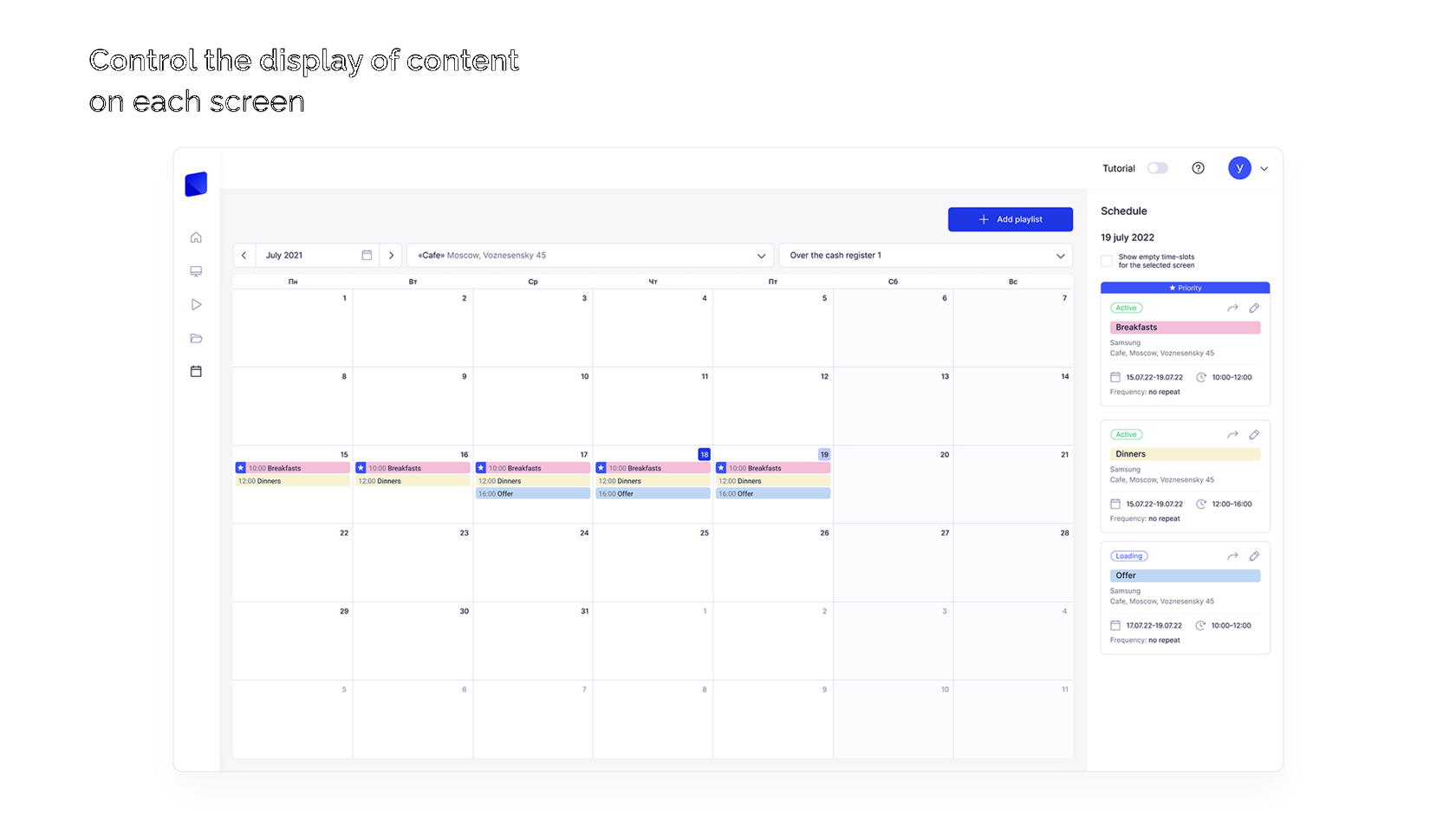Enable show empty time-slots checkbox
Image resolution: width=1456 pixels, height=819 pixels.
[1107, 261]
